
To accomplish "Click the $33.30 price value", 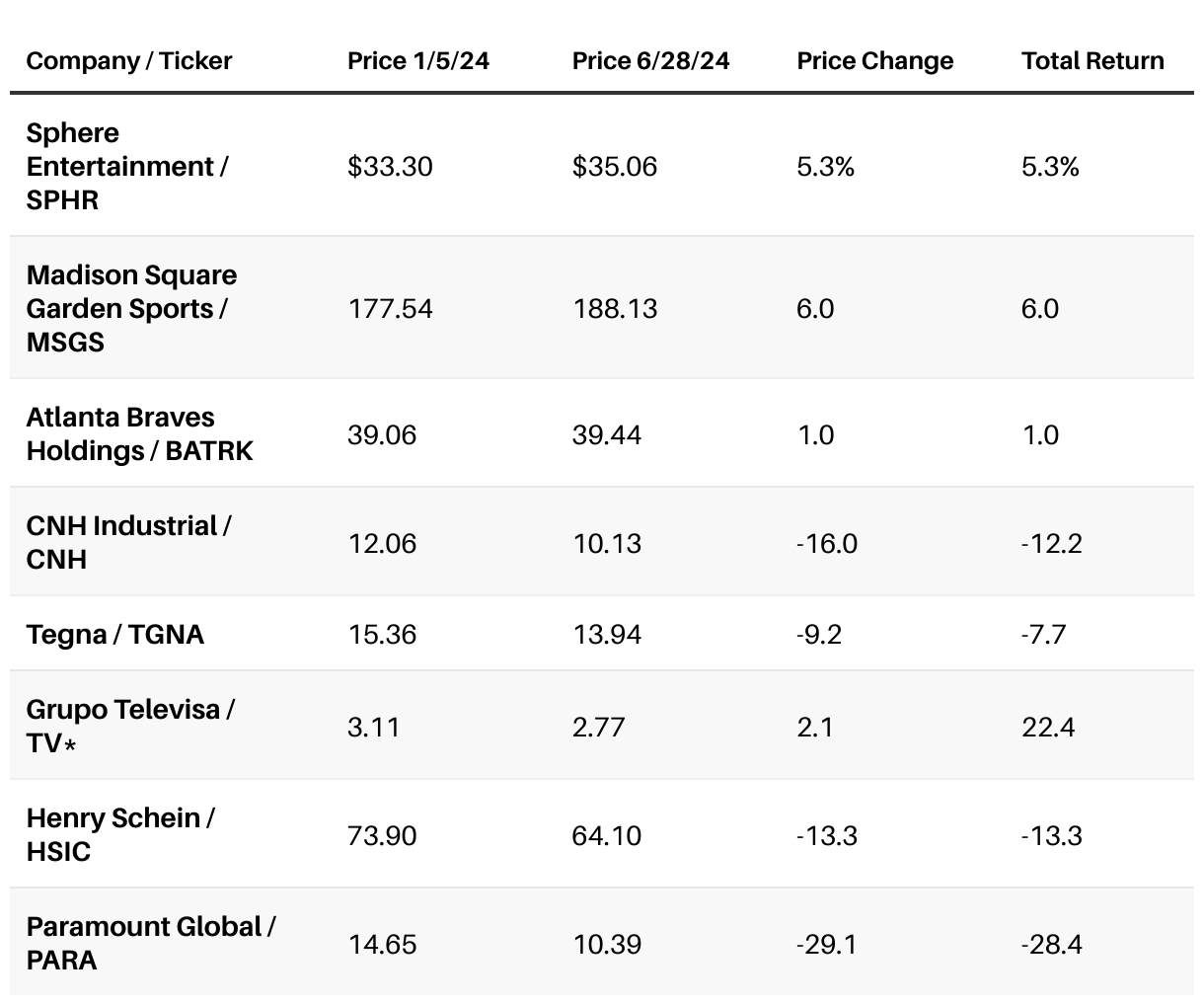I will tap(390, 167).
